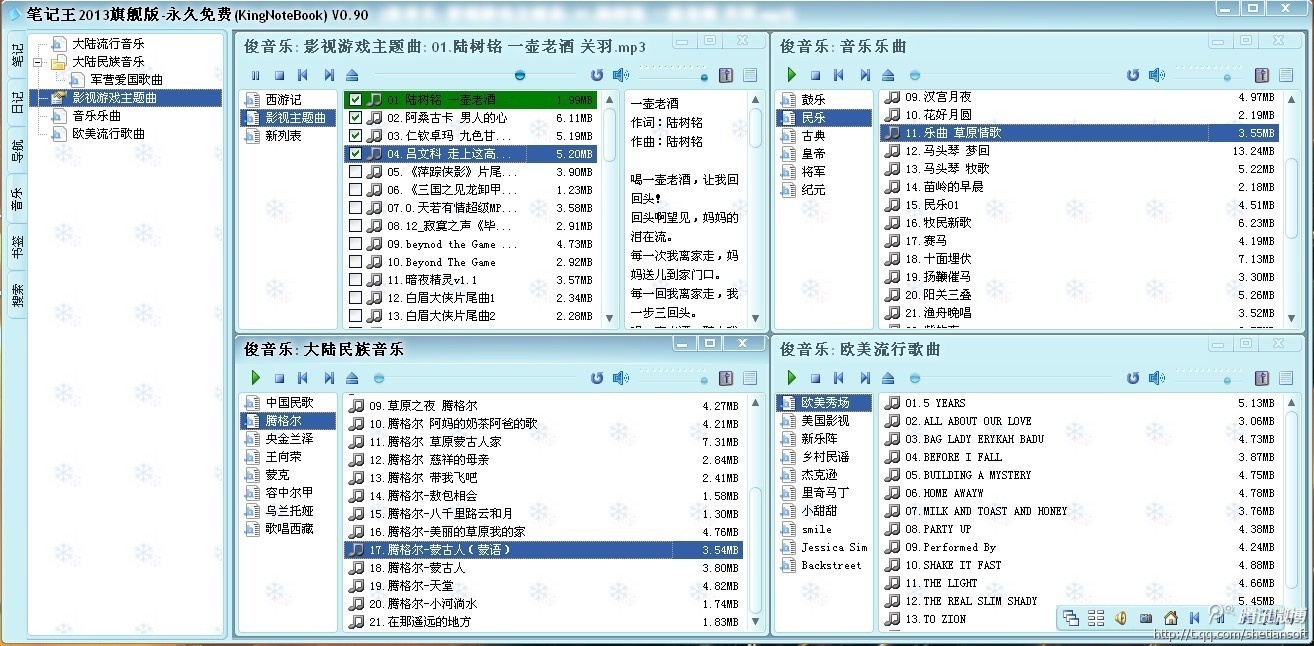Toggle the lyrics panel icon in 影视游戏主题曲 player
1314x646 pixels.
[x=726, y=75]
